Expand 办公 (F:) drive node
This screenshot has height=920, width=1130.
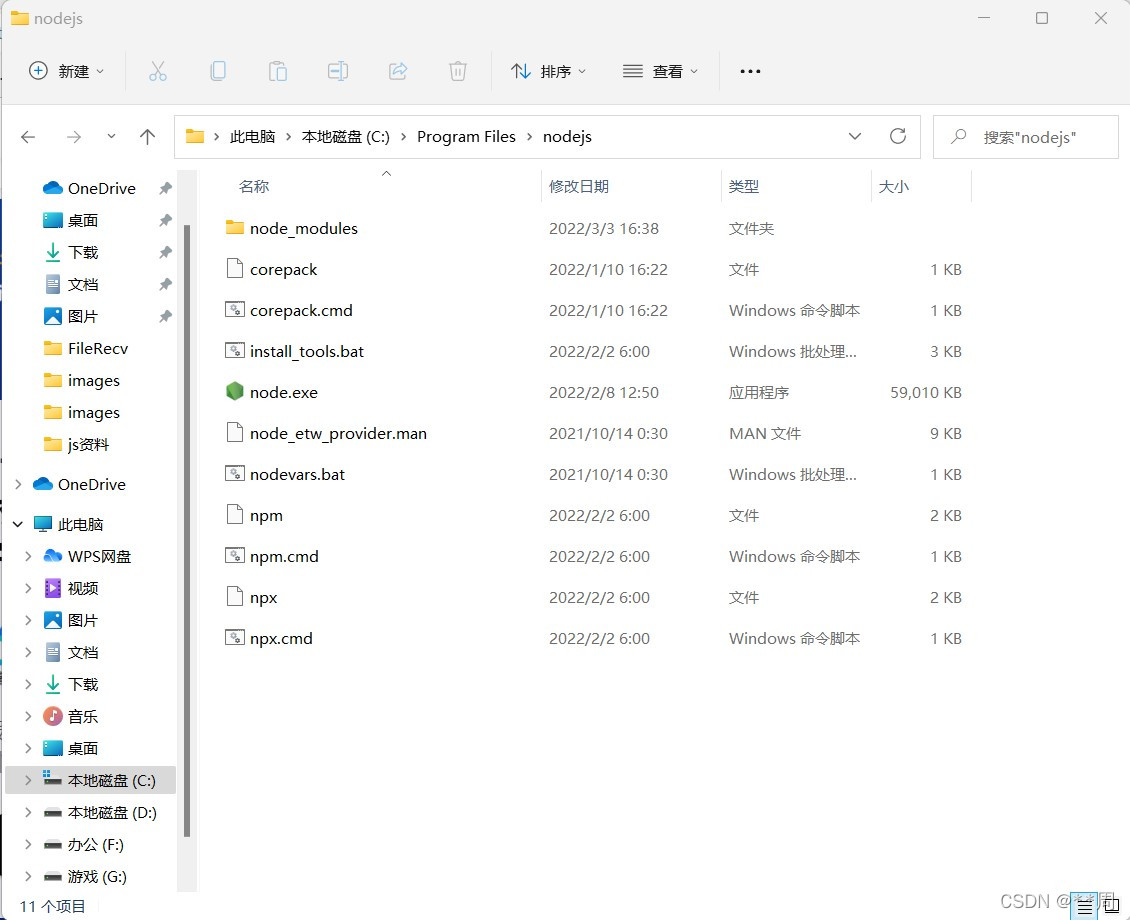pos(28,844)
